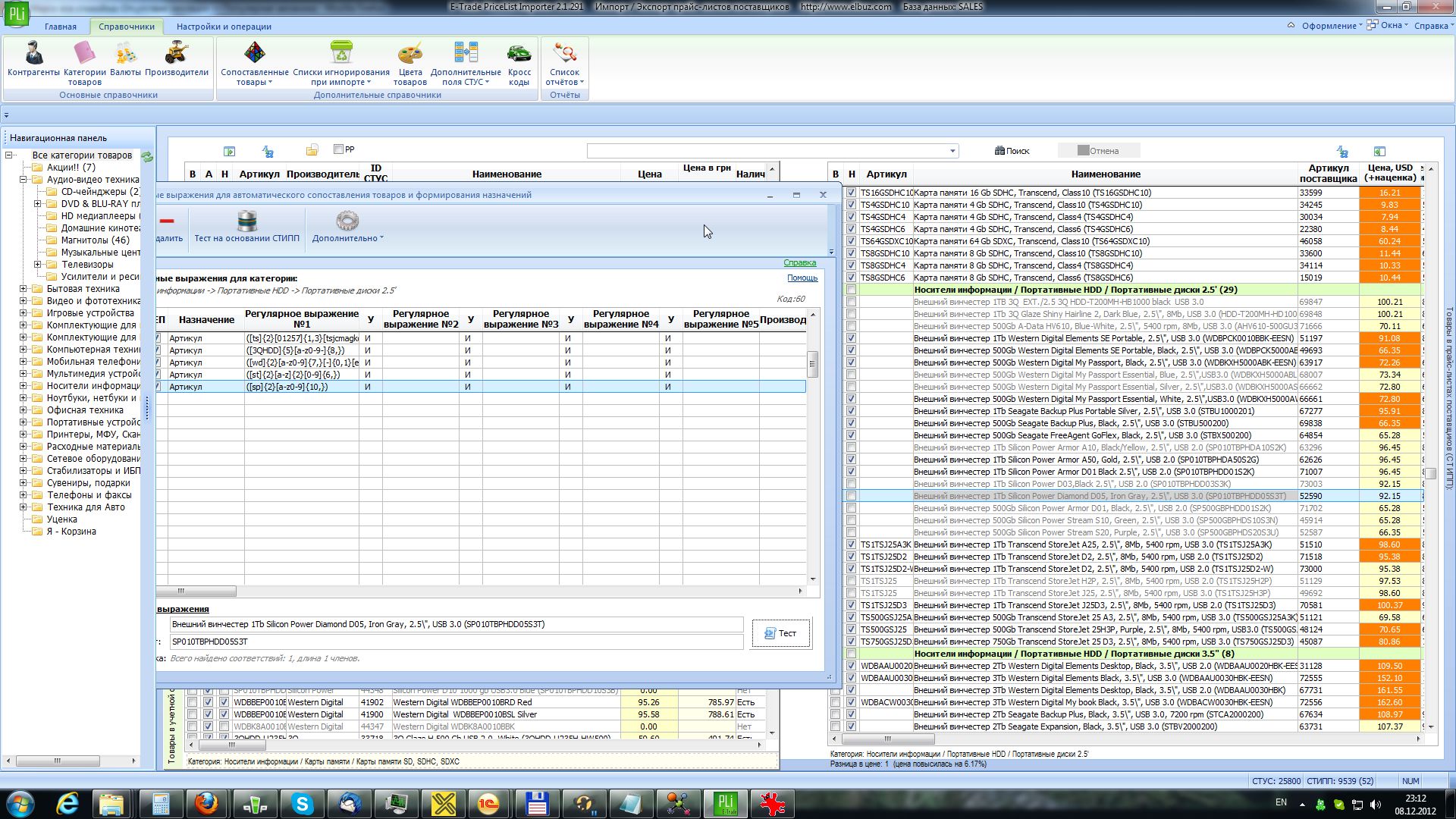Select the Справочники ribbon tab
Image resolution: width=1456 pixels, height=819 pixels.
click(x=126, y=27)
